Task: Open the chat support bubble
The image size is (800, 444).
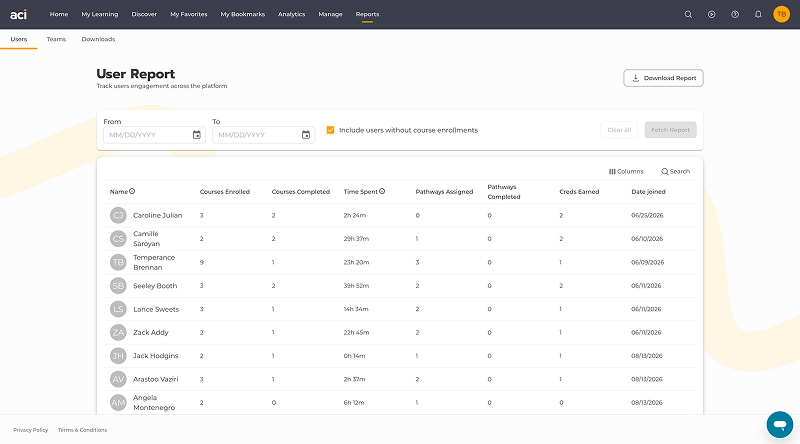Action: tap(780, 425)
